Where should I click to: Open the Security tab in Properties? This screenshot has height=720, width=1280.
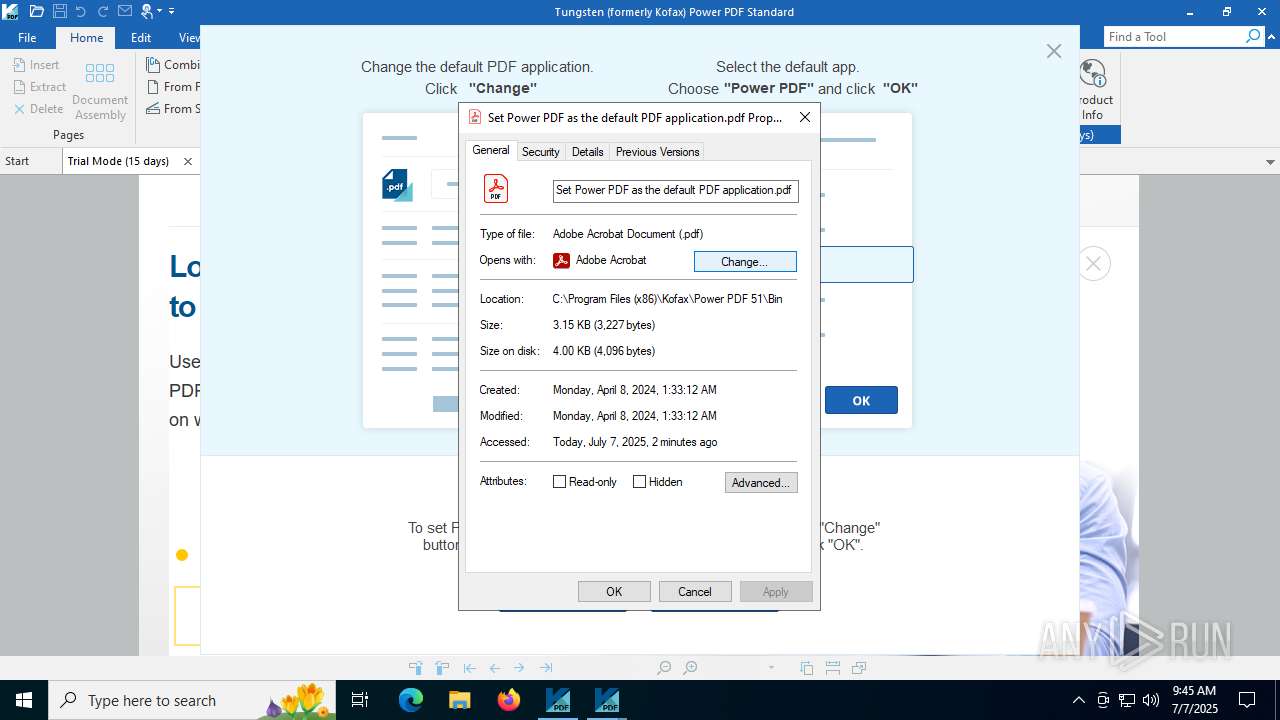(x=540, y=152)
